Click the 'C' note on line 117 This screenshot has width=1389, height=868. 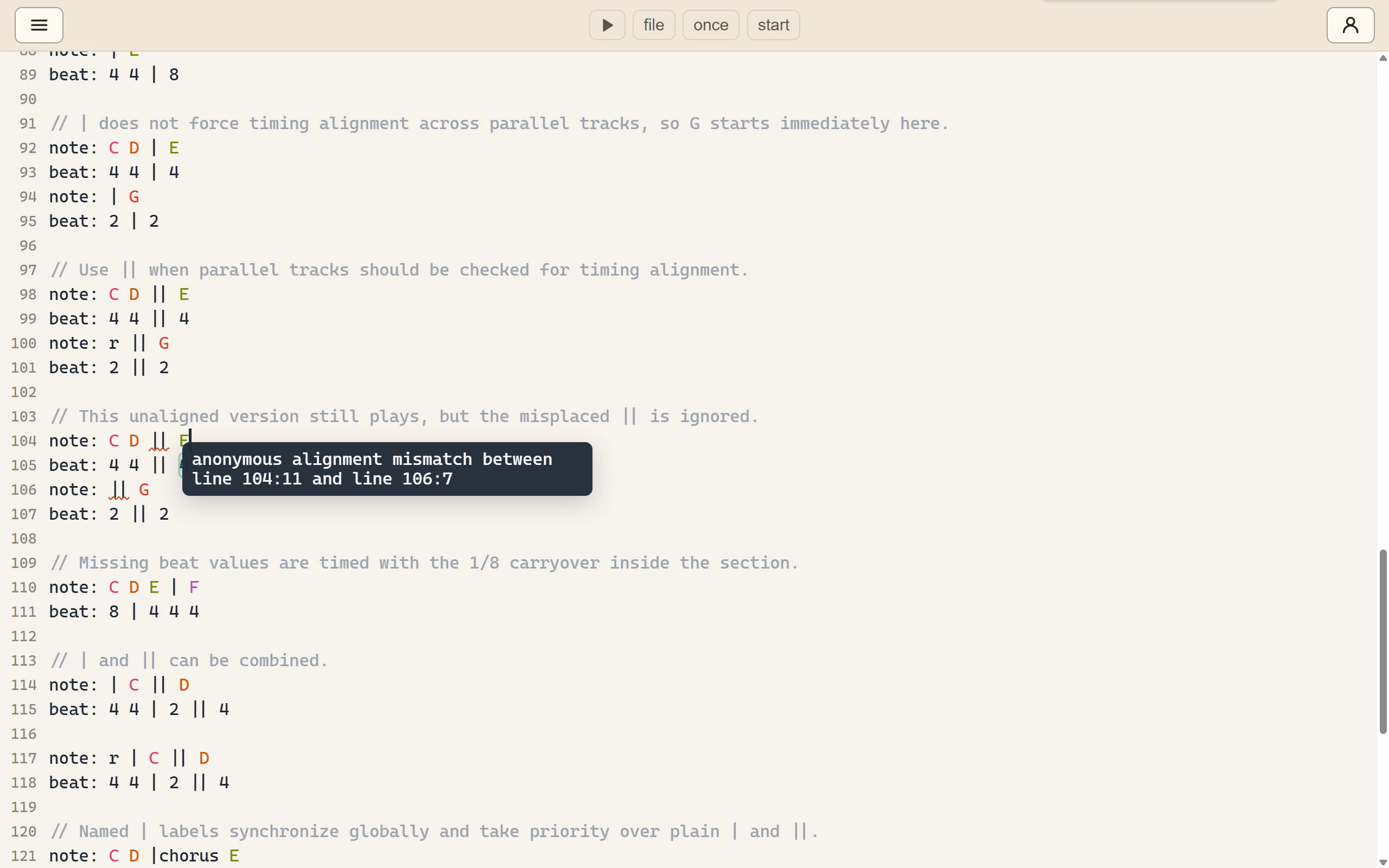pyautogui.click(x=154, y=758)
